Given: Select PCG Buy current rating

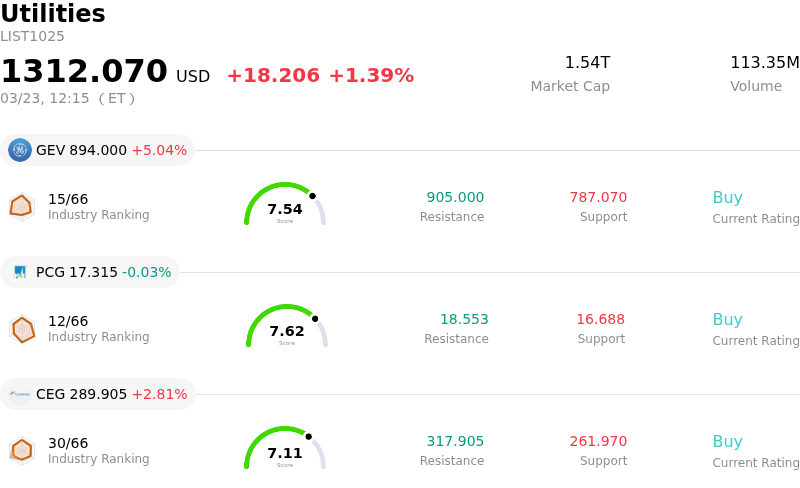Looking at the screenshot, I should click(x=727, y=320).
